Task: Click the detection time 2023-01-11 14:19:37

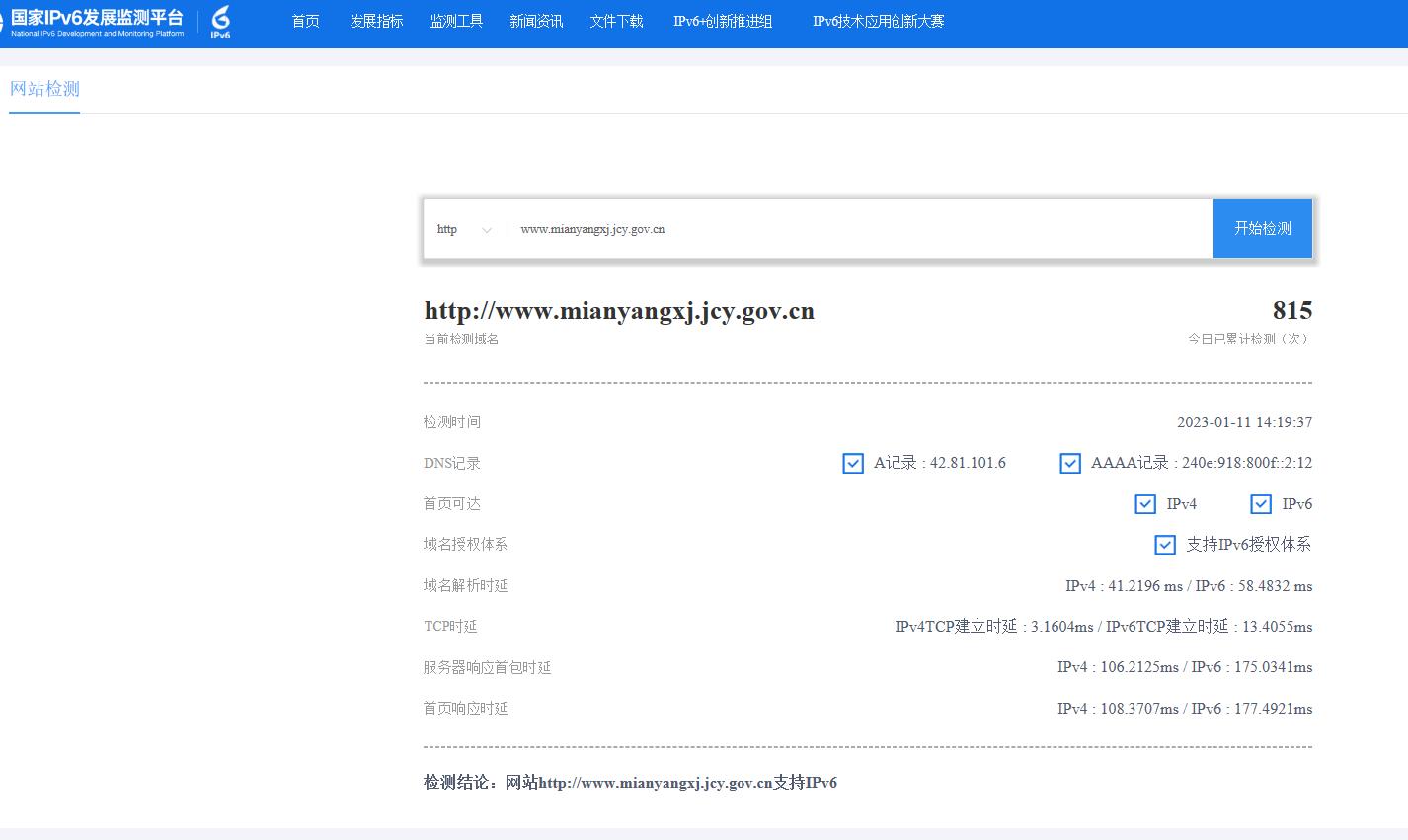Action: [x=1244, y=422]
